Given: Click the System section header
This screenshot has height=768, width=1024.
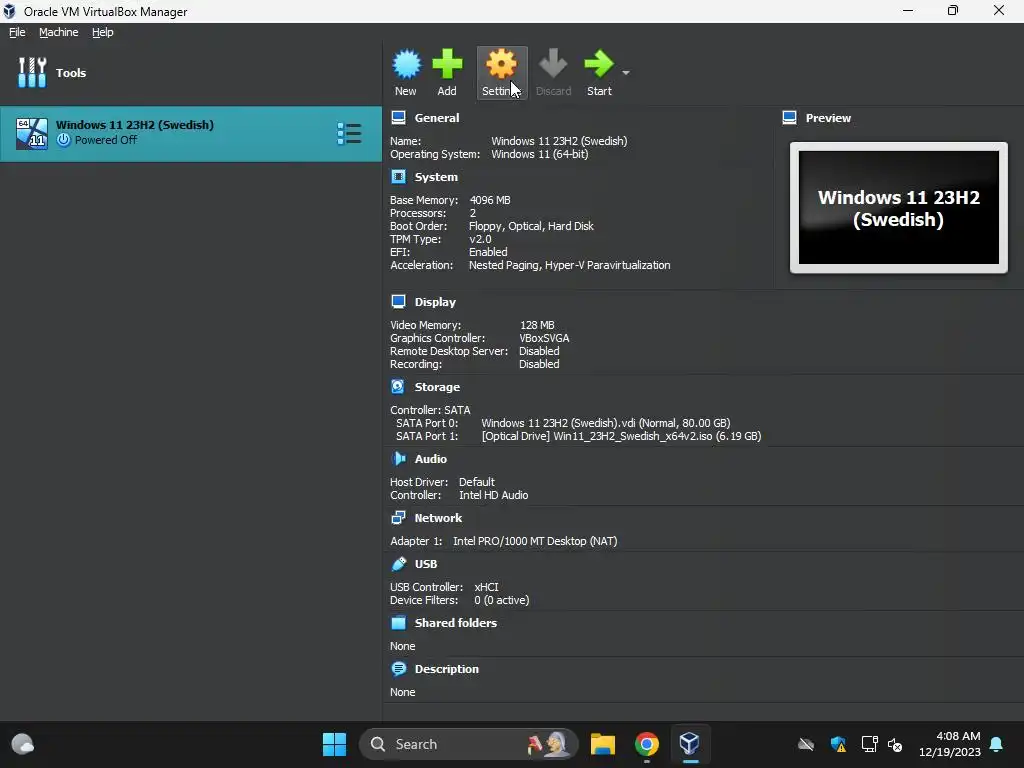Looking at the screenshot, I should click(x=436, y=177).
